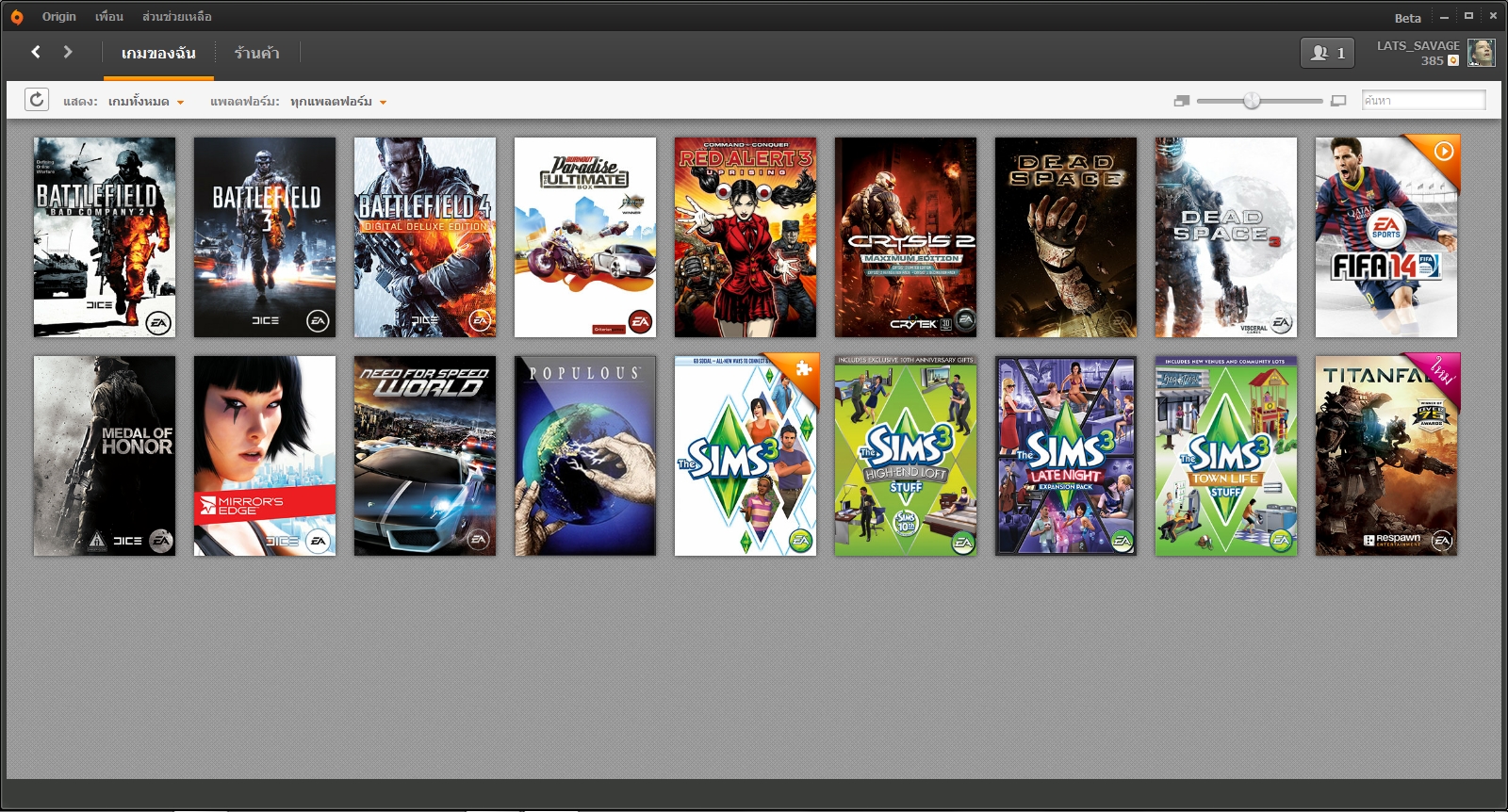Click the Beta label in title bar
1508x812 pixels.
pyautogui.click(x=1408, y=18)
